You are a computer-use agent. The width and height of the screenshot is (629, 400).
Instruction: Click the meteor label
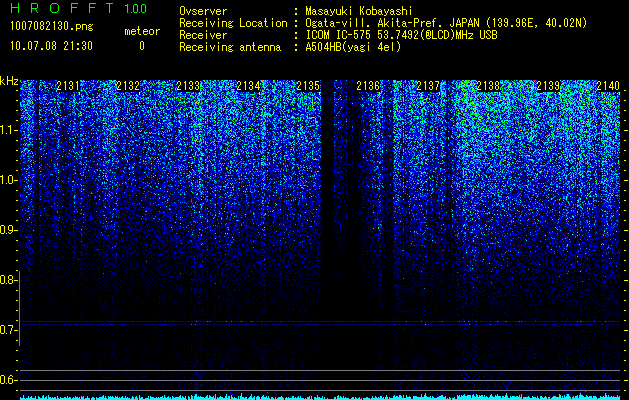coord(142,31)
